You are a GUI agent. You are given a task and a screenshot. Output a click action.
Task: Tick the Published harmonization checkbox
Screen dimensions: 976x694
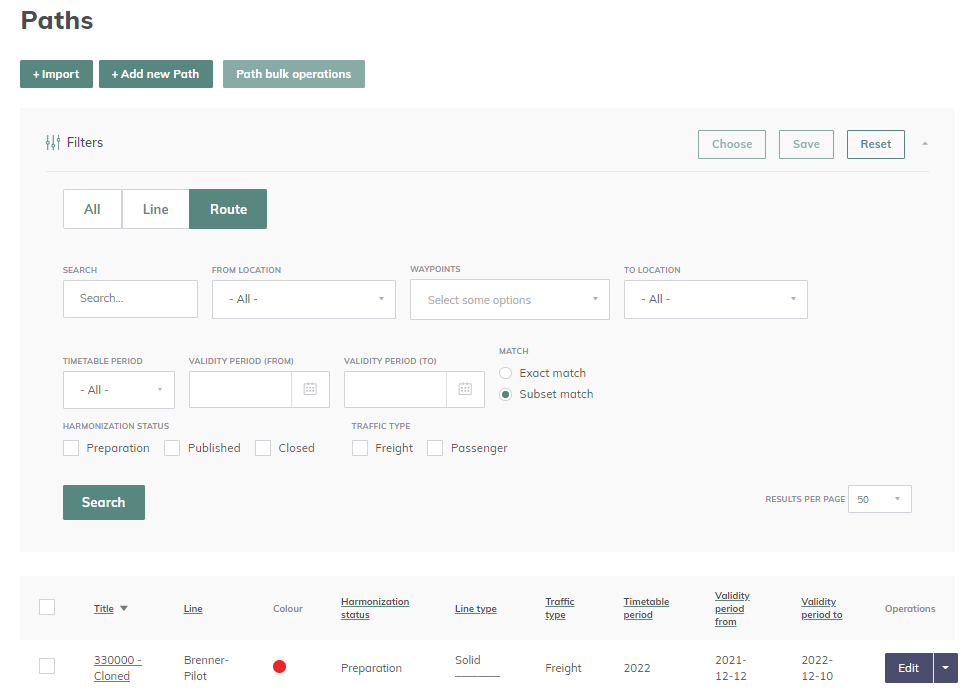[172, 448]
